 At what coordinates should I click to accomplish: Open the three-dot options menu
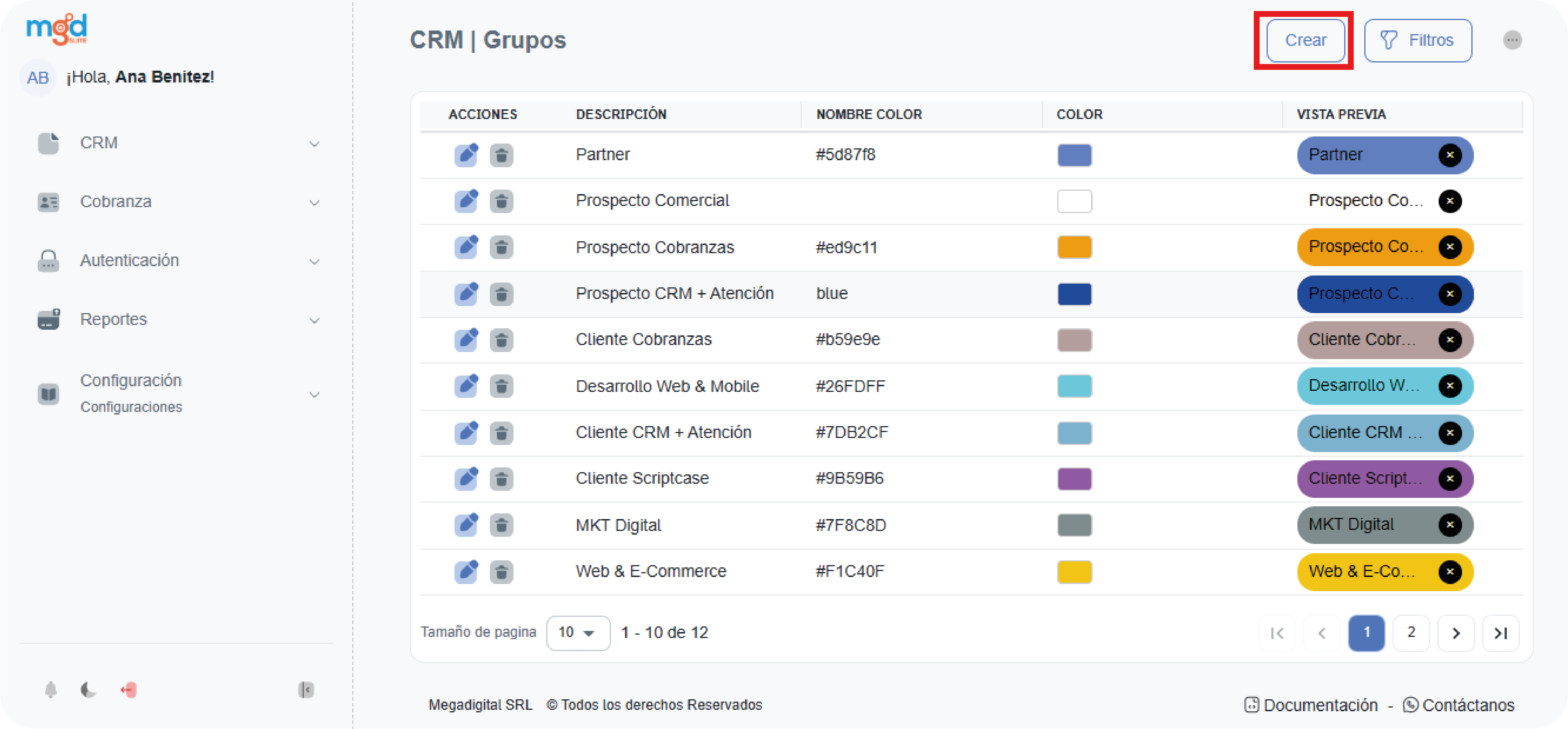(x=1512, y=40)
